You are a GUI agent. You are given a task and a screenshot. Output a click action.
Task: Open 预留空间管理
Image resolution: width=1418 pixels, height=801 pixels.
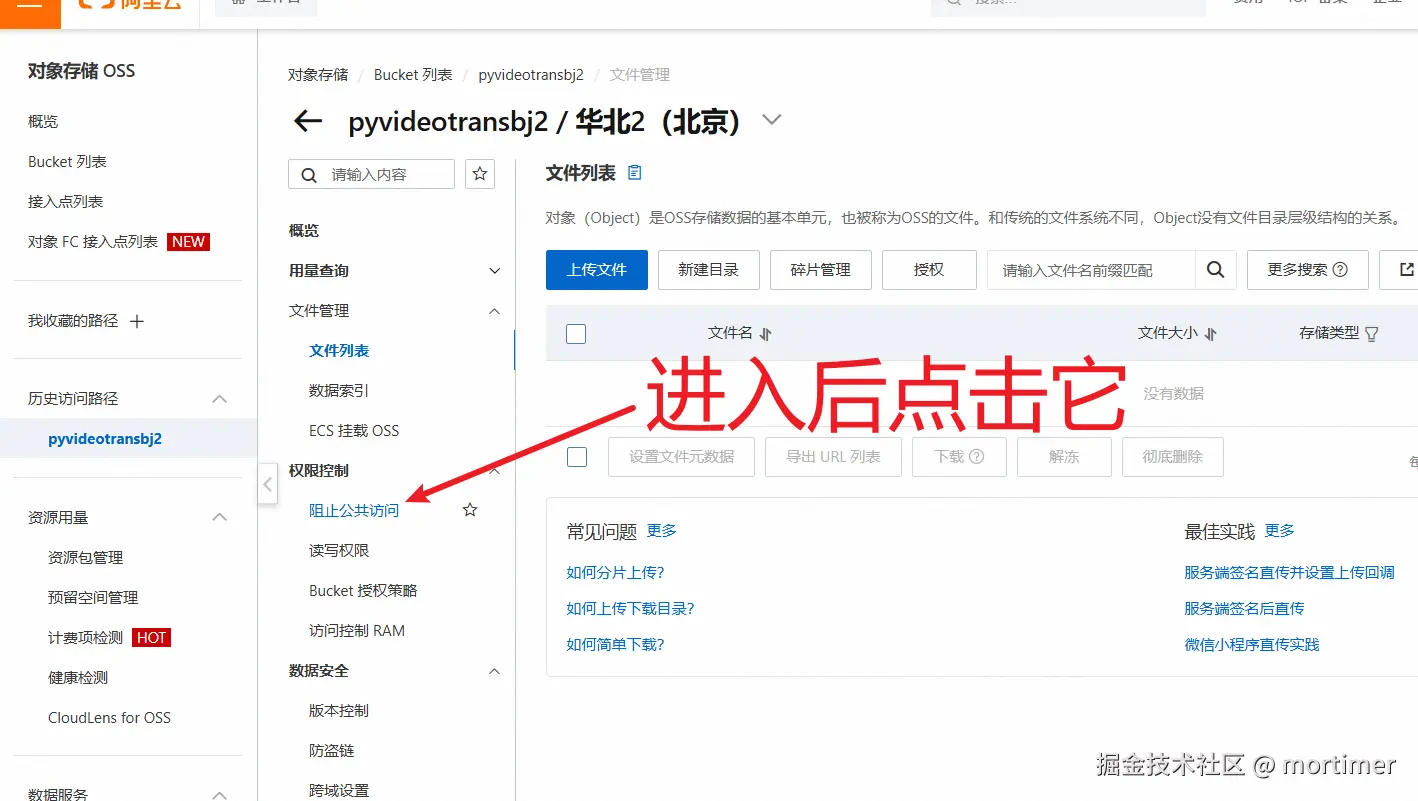coord(93,597)
